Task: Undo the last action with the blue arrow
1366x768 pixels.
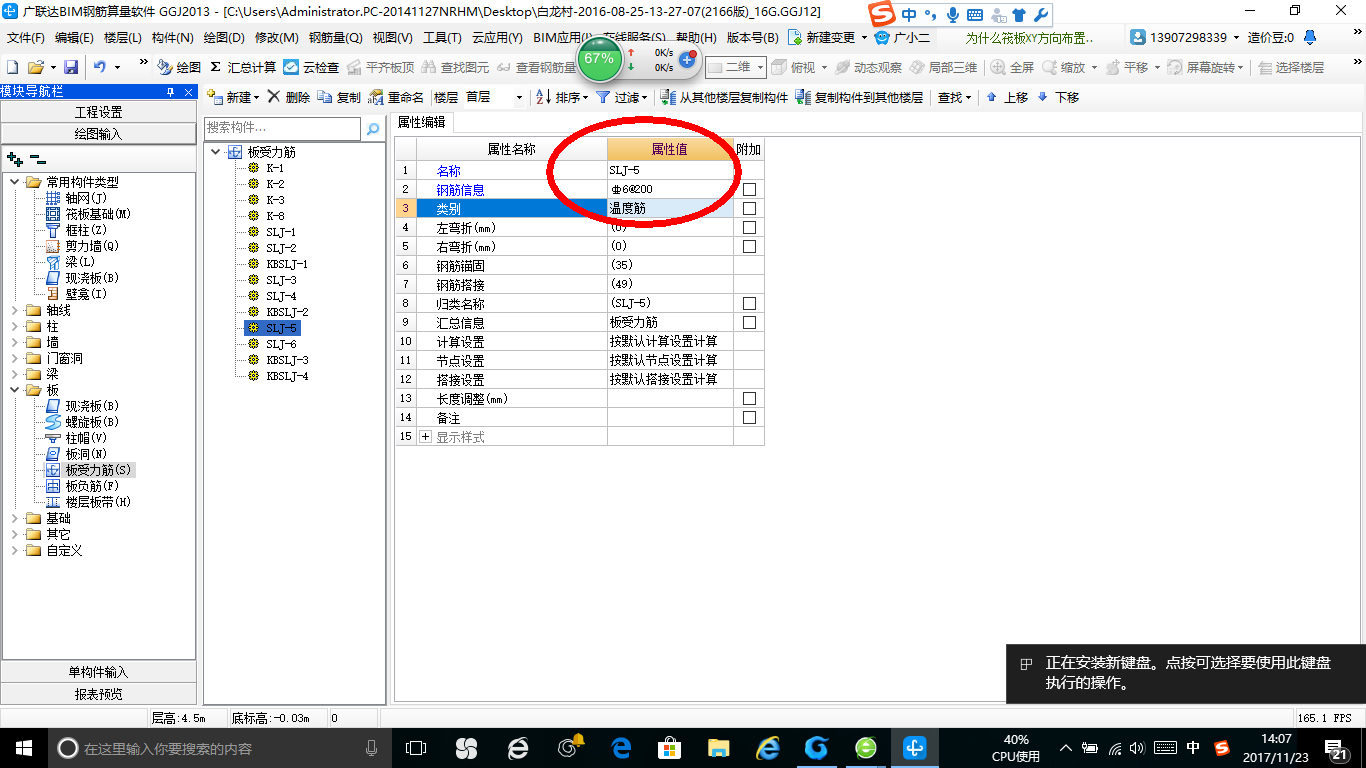Action: coord(100,67)
